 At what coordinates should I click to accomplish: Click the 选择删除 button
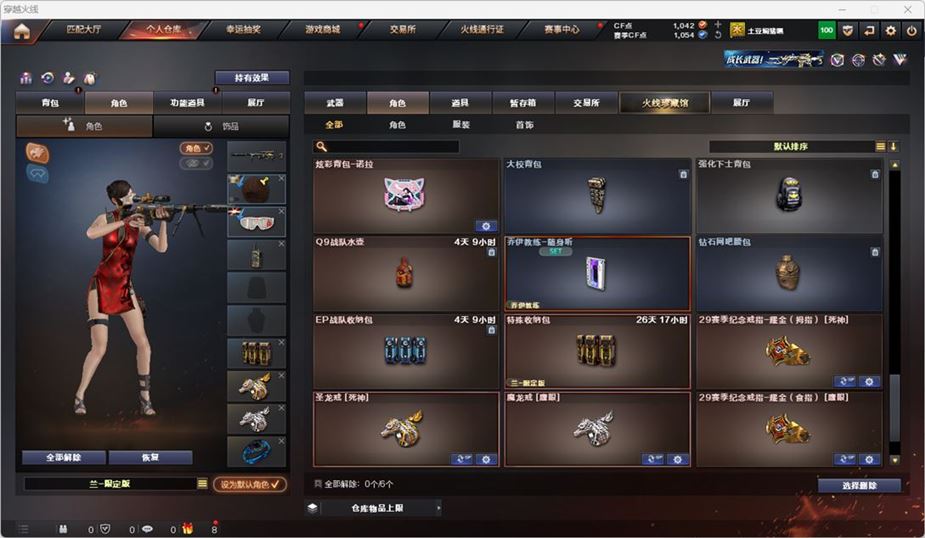point(859,485)
